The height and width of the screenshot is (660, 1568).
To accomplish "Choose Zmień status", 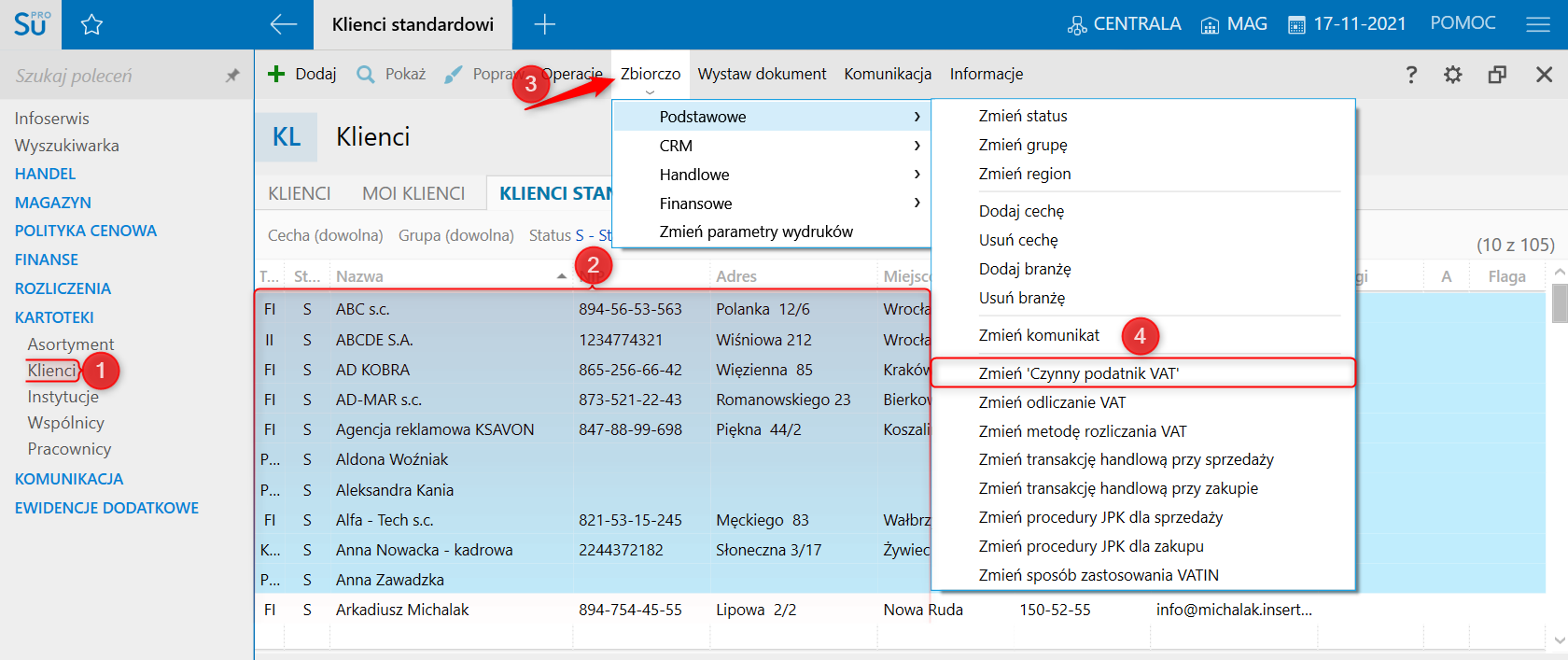I will tap(1023, 116).
